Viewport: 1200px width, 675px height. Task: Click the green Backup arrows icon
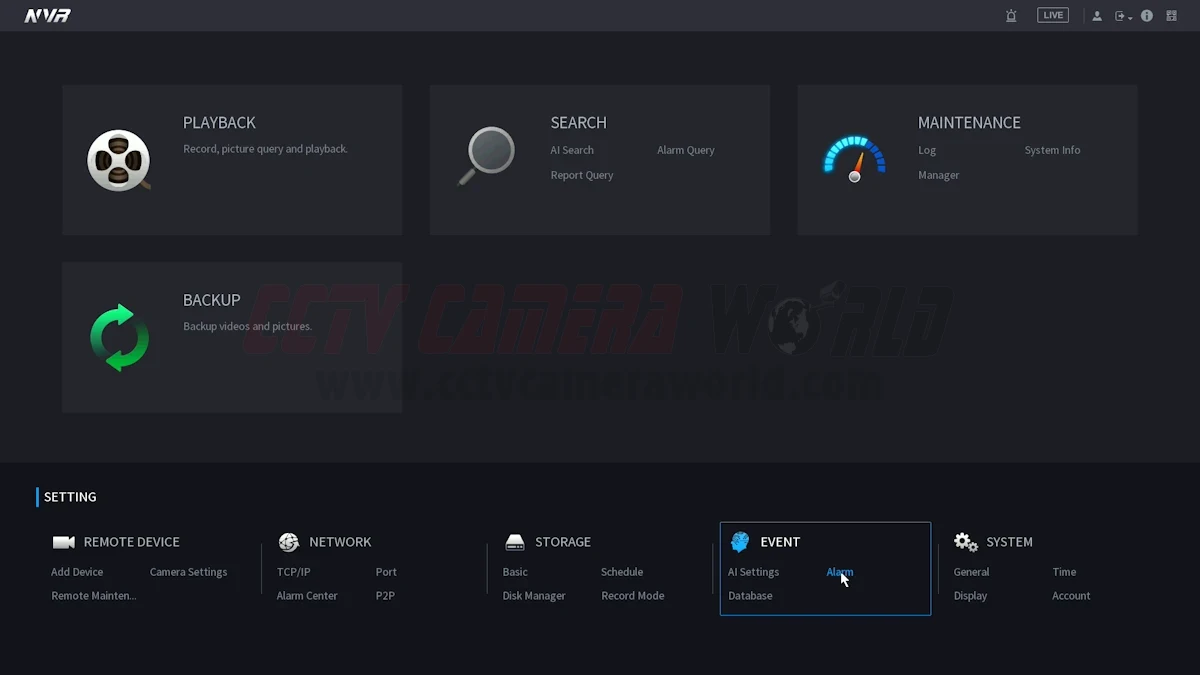119,337
